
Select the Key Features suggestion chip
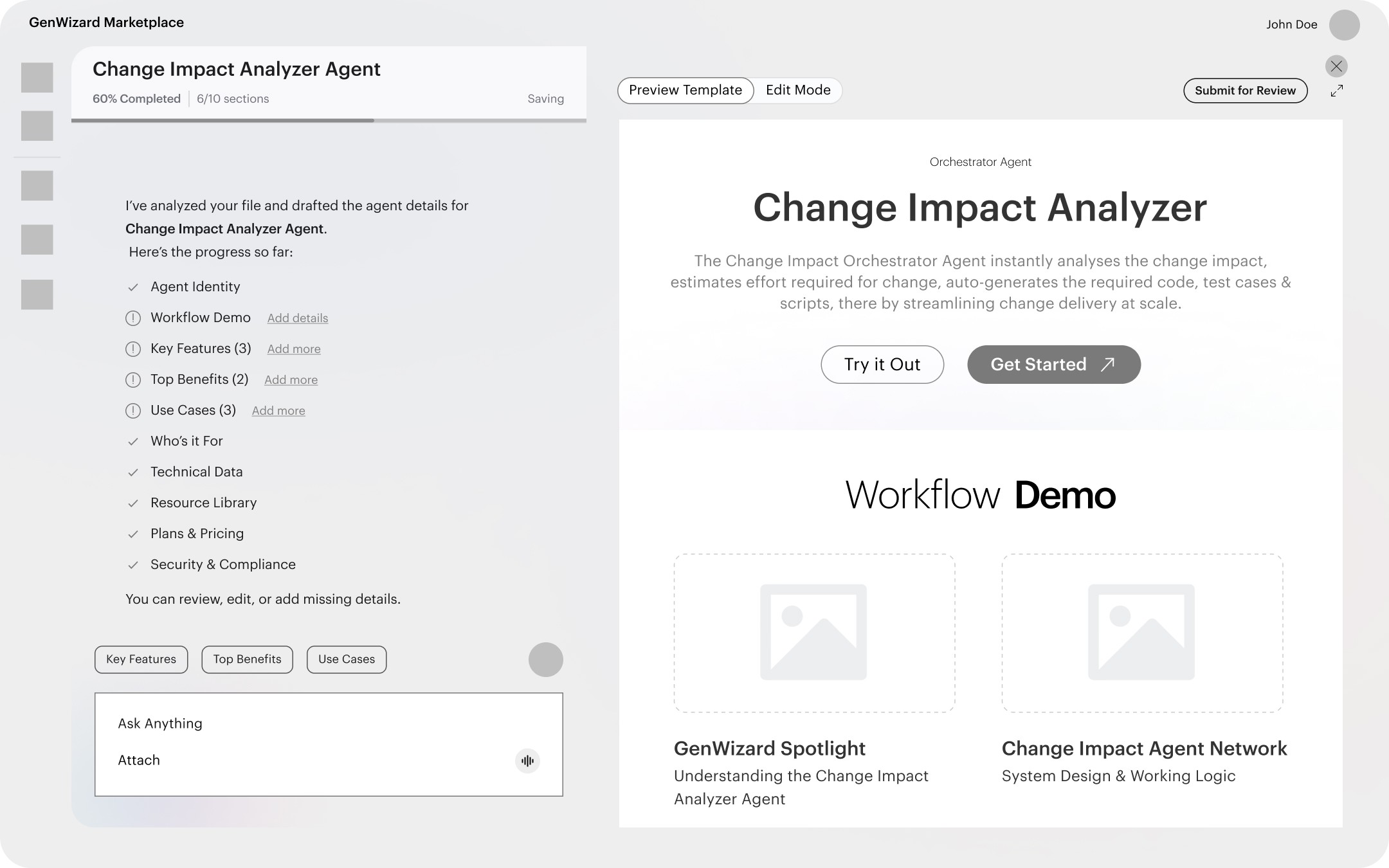click(141, 660)
